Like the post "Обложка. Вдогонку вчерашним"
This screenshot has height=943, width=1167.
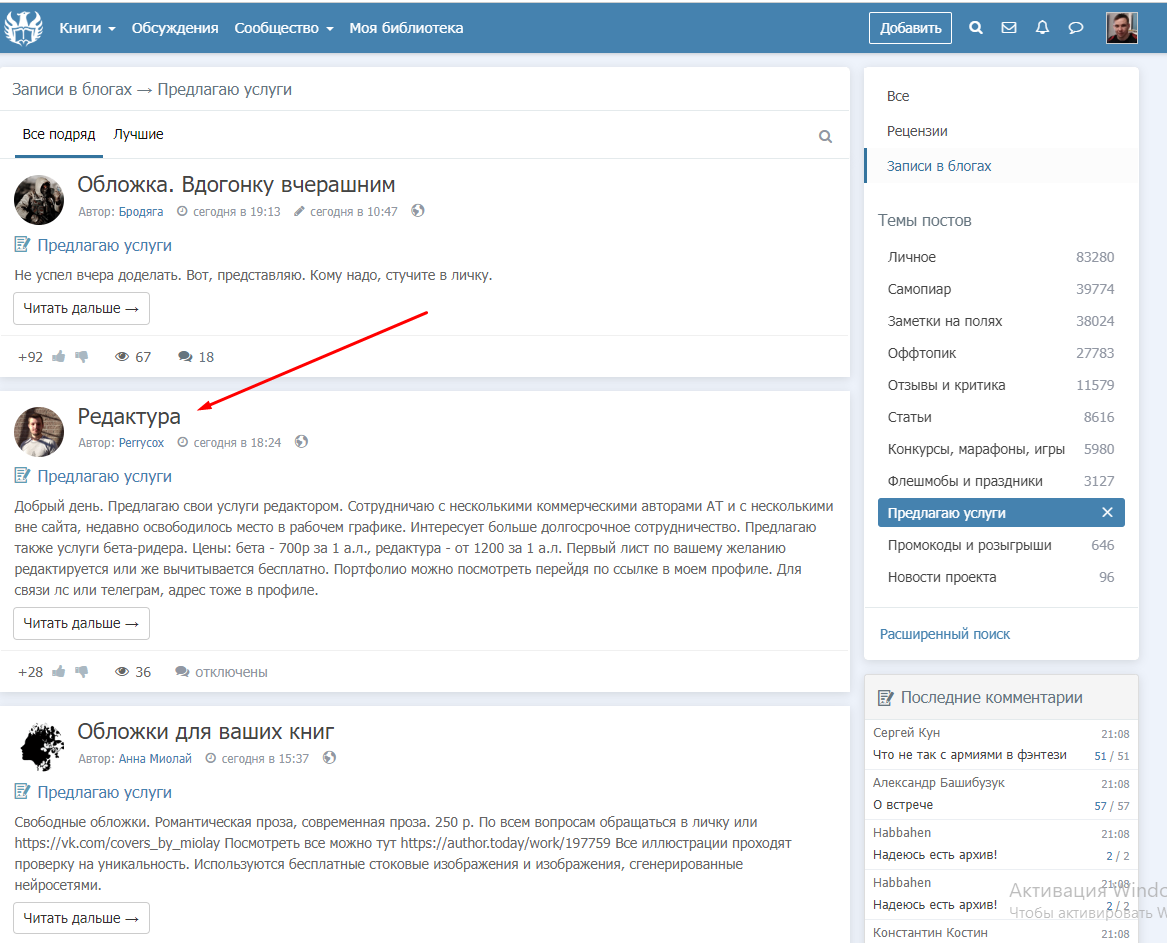[59, 357]
